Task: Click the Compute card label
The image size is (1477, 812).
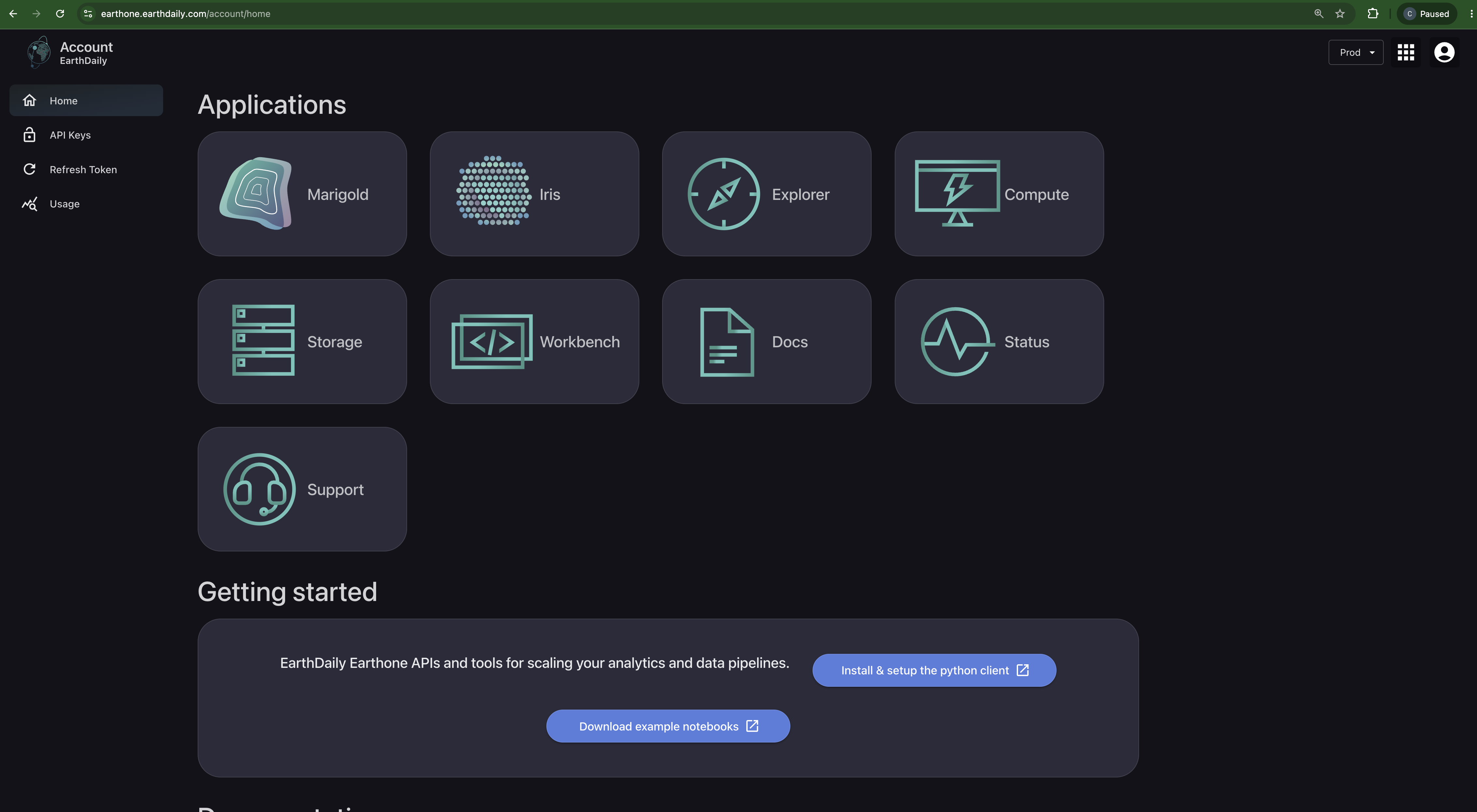Action: (1036, 194)
